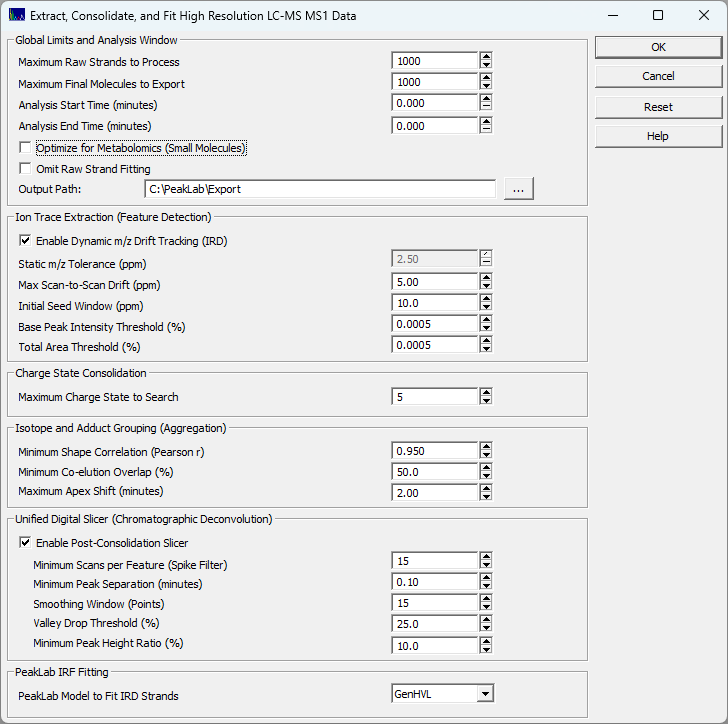This screenshot has width=728, height=724.
Task: Uncheck Enable Post-Consolidation Slicer
Action: (x=25, y=543)
